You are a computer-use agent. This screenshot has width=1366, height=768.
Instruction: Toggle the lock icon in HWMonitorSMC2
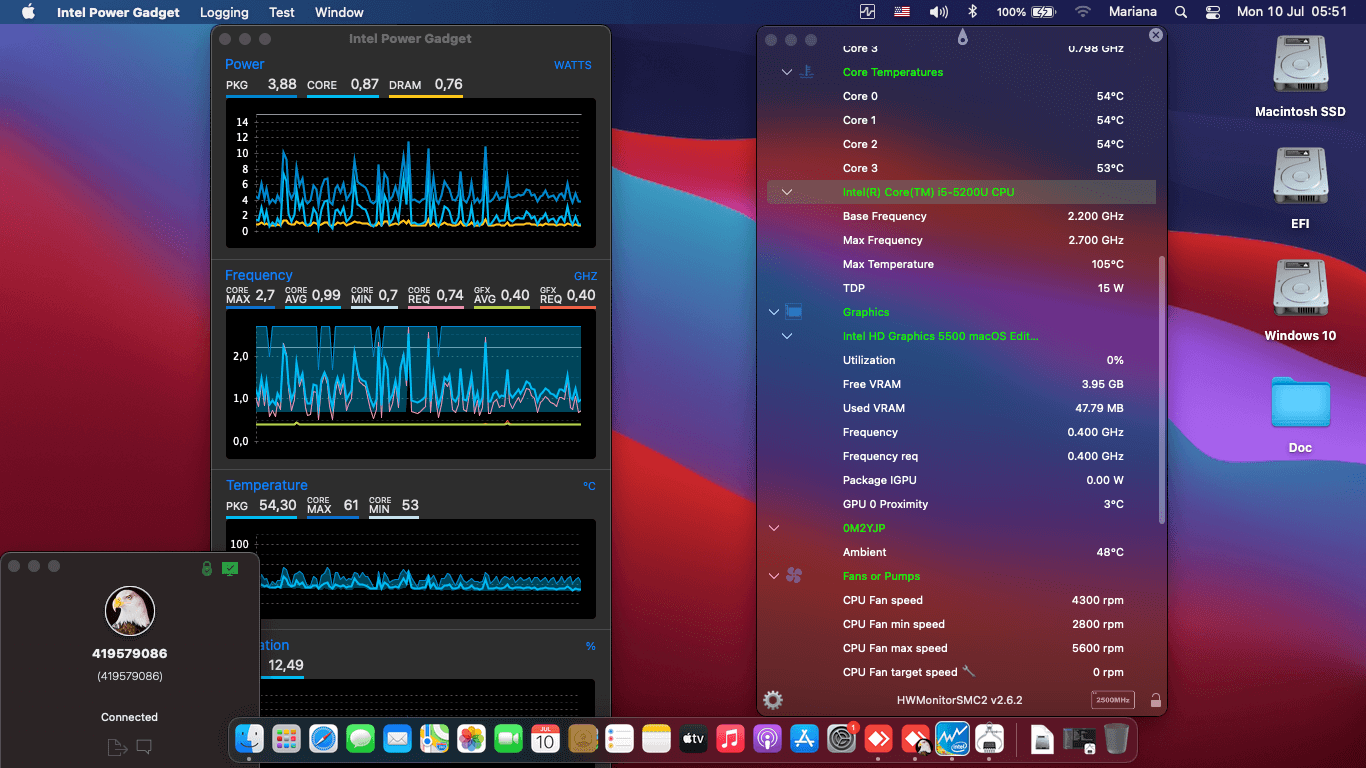[1155, 700]
